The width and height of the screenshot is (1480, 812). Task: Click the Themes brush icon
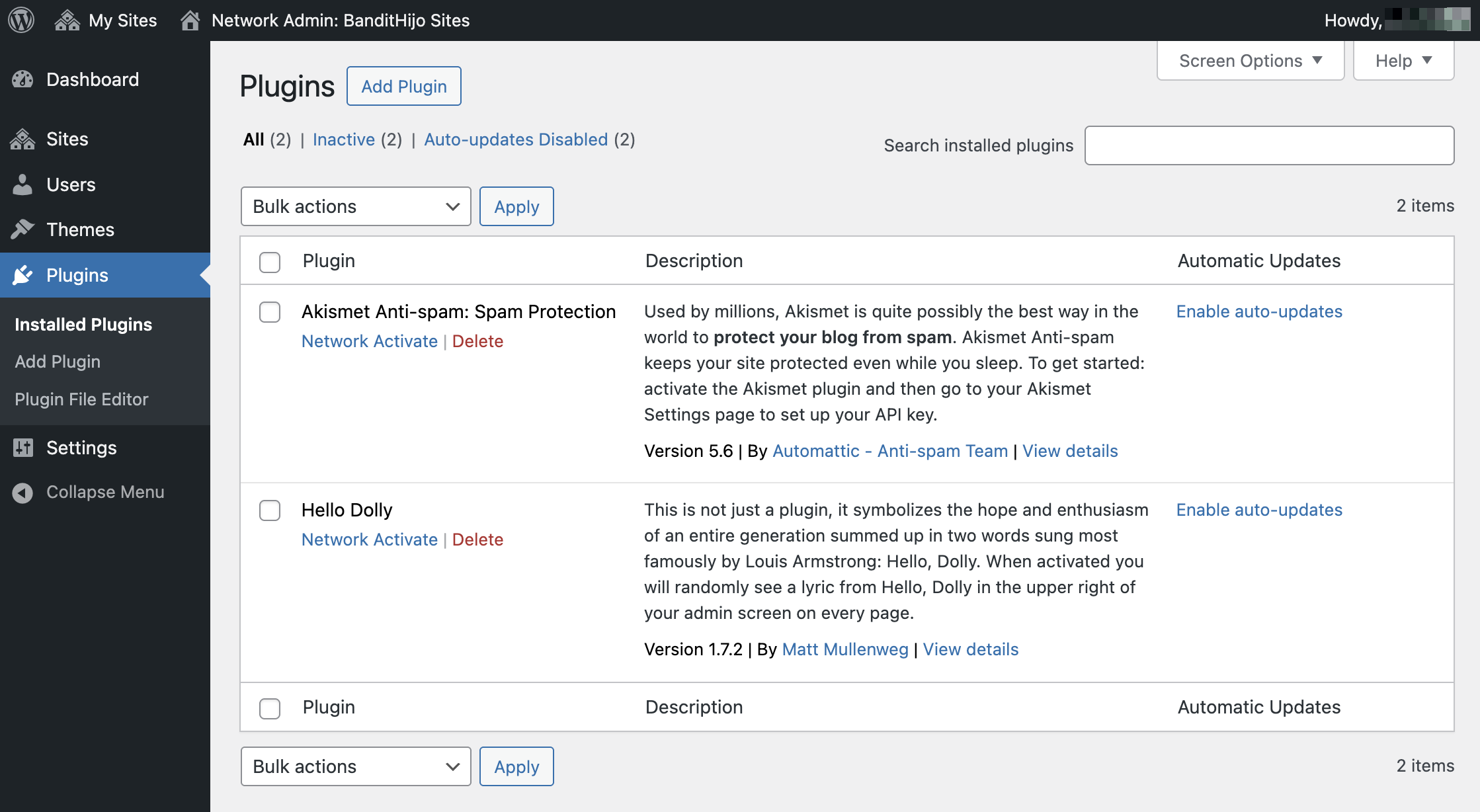(22, 229)
